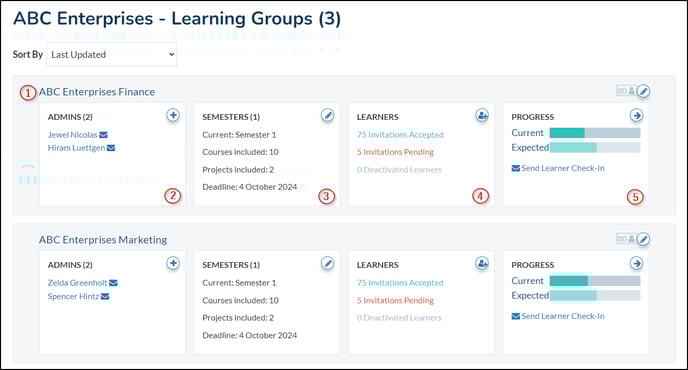This screenshot has width=688, height=370.
Task: Edit the ABC Enterprises Marketing group name
Action: tap(643, 239)
